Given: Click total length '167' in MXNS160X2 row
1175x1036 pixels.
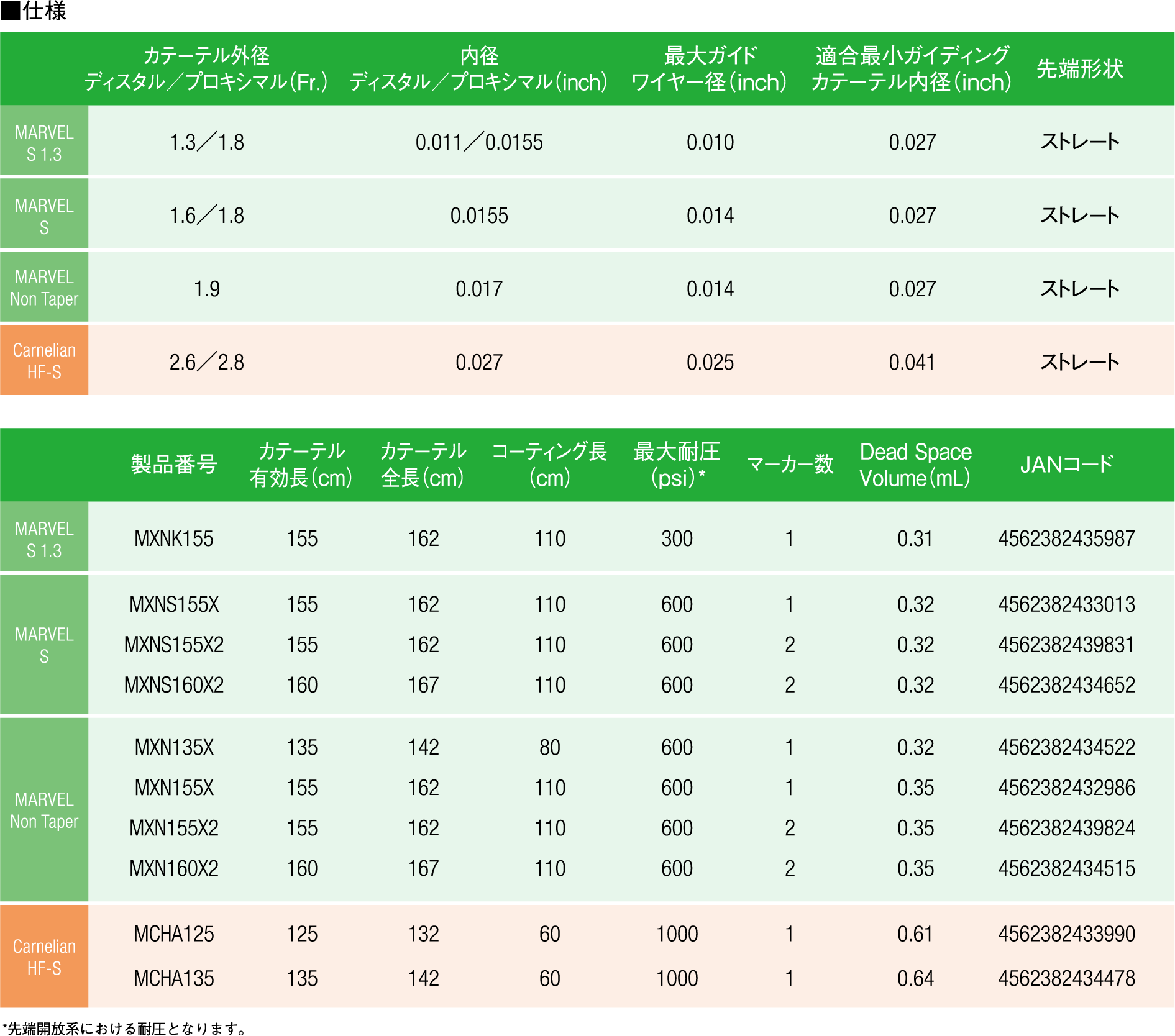Looking at the screenshot, I should tap(423, 685).
